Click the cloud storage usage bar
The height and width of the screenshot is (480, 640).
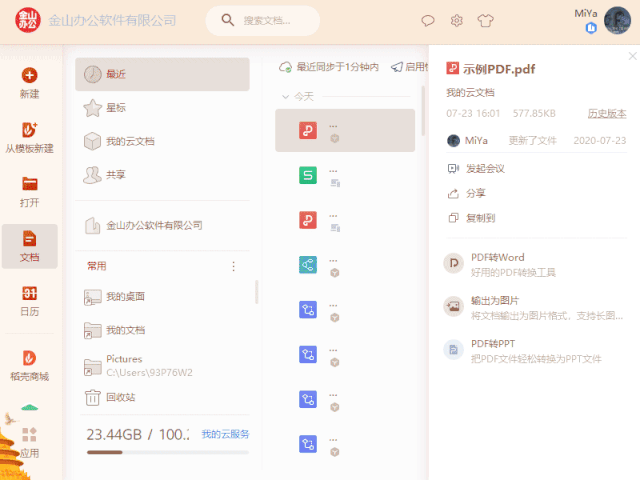click(x=168, y=452)
